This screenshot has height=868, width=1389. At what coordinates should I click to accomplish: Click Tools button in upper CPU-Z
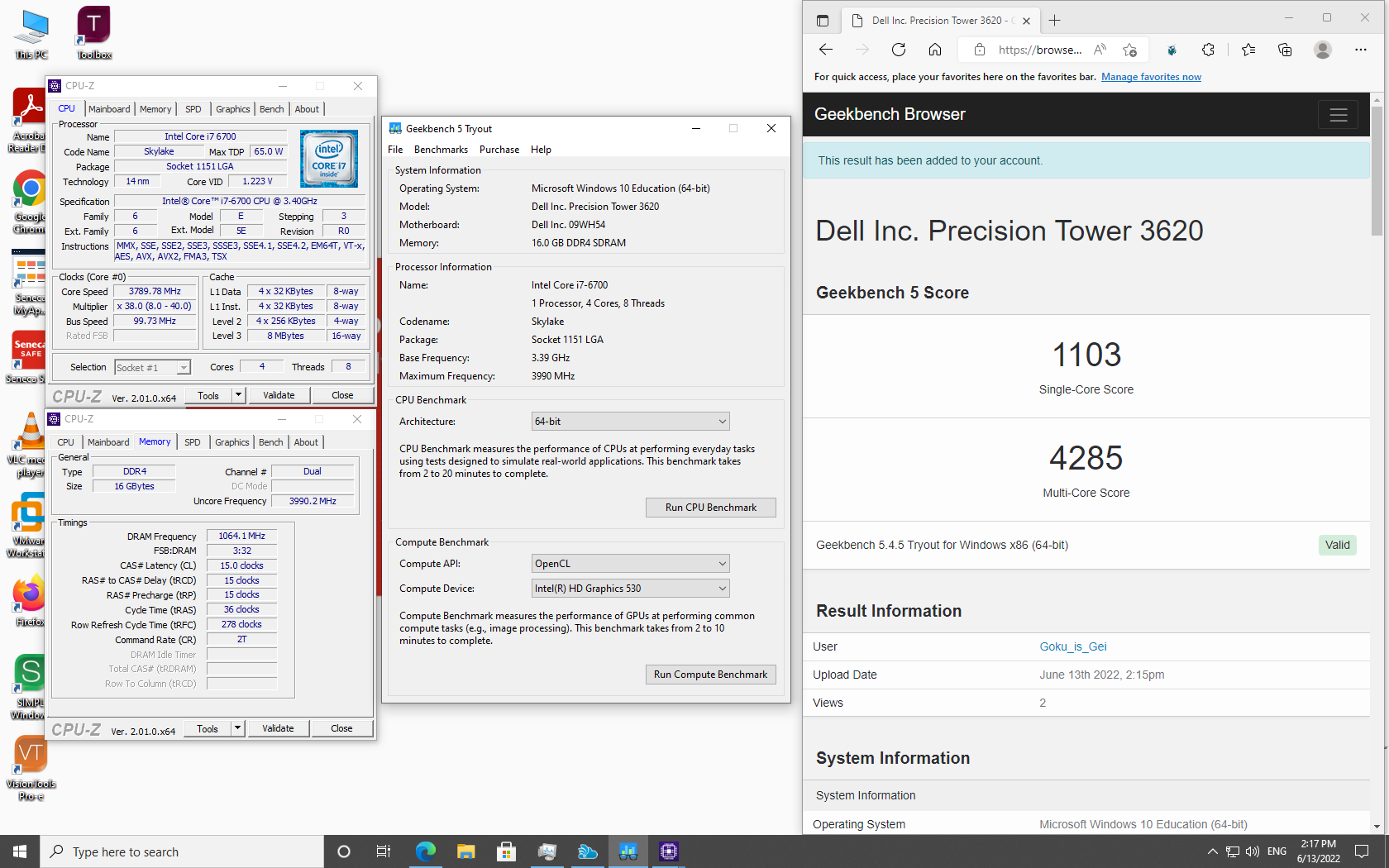(208, 395)
